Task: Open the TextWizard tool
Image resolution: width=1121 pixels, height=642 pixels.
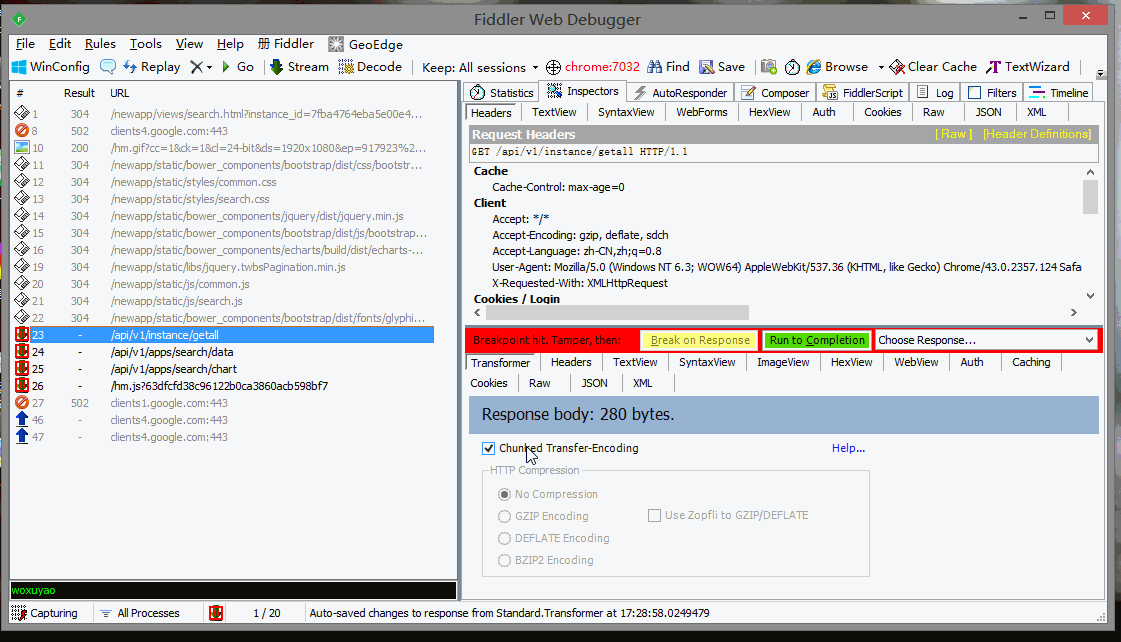Action: click(1027, 66)
